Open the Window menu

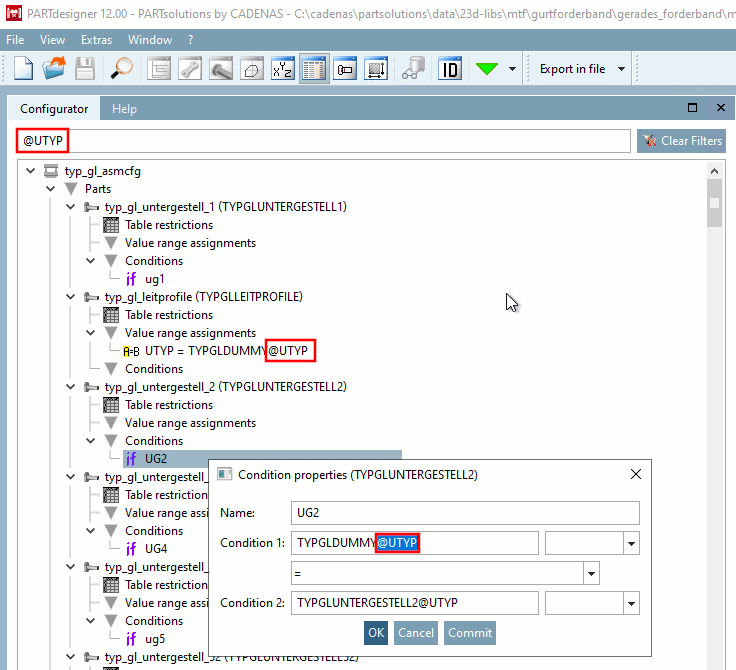(150, 40)
